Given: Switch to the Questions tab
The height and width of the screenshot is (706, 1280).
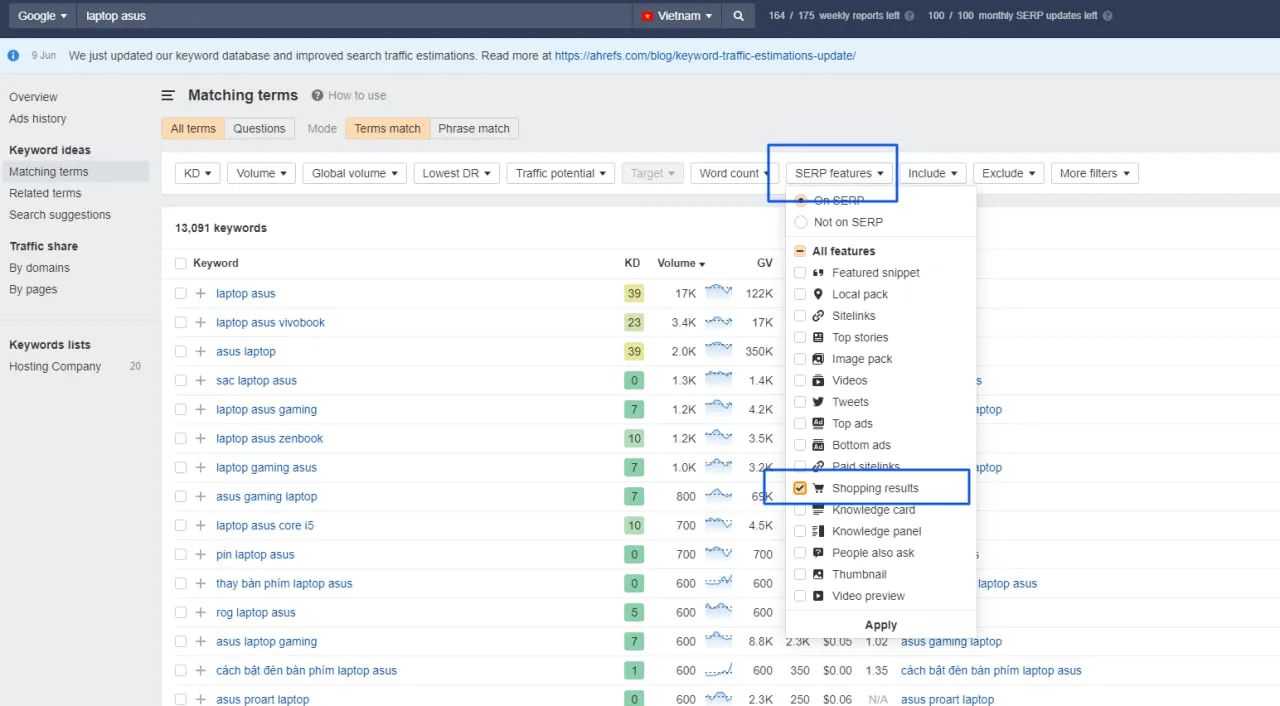Looking at the screenshot, I should [x=259, y=128].
